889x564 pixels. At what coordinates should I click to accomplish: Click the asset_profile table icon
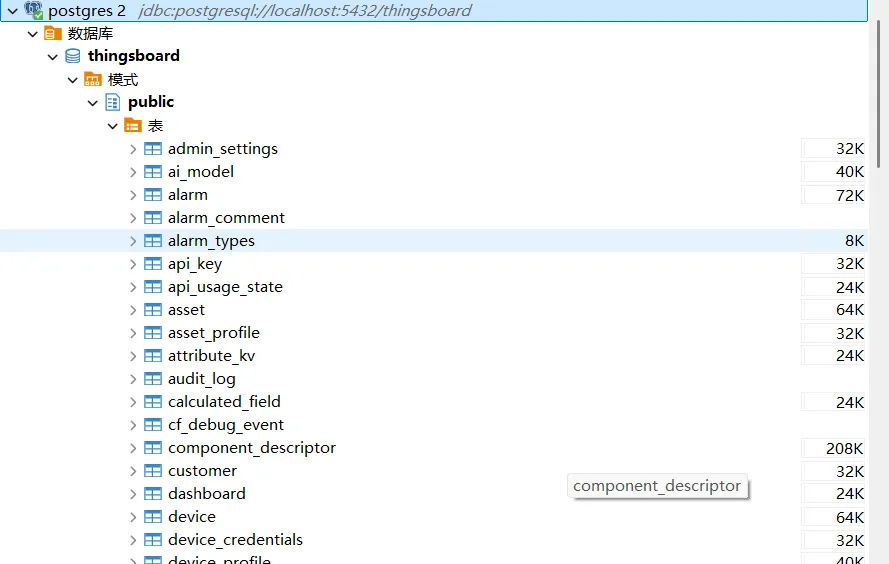coord(153,333)
